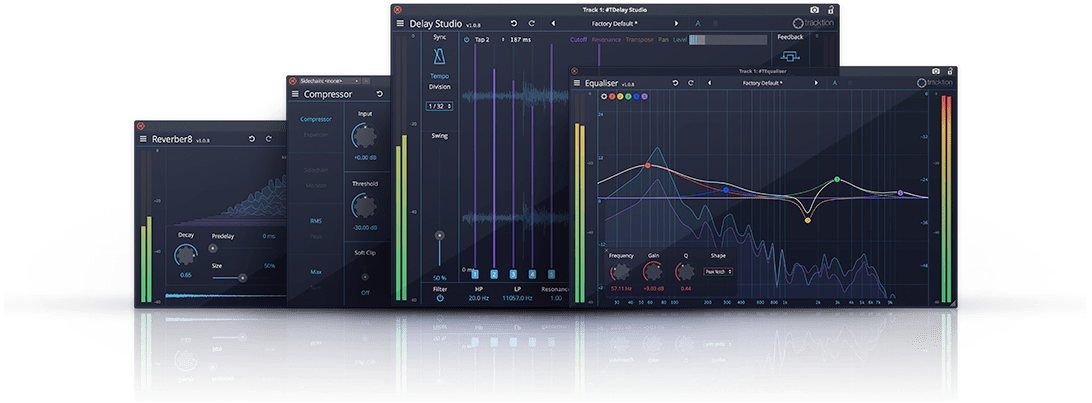Open the Sidechain source dropdown
Screen dimensions: 1092x403
click(x=327, y=80)
